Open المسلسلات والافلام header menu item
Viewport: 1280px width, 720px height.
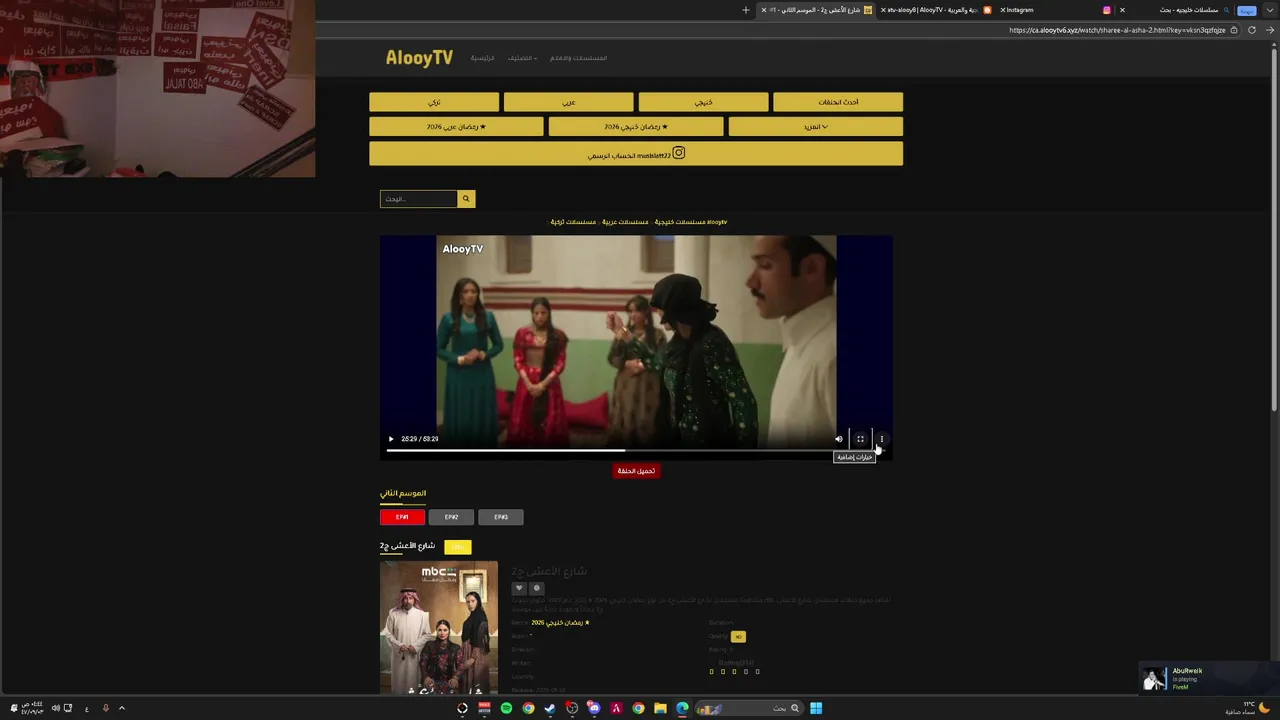click(x=579, y=58)
